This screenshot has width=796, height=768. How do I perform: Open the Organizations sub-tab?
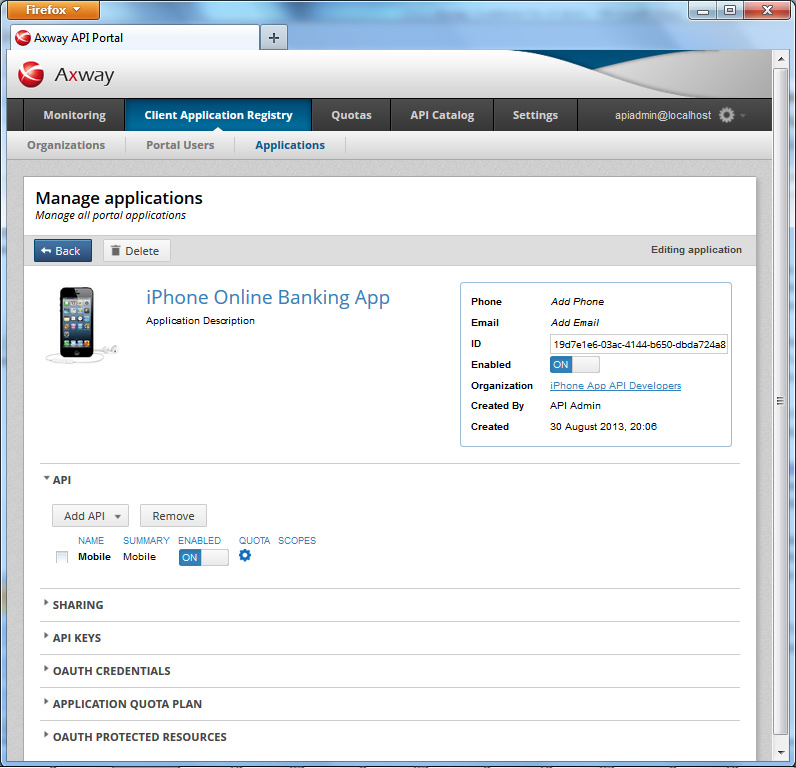tap(66, 145)
